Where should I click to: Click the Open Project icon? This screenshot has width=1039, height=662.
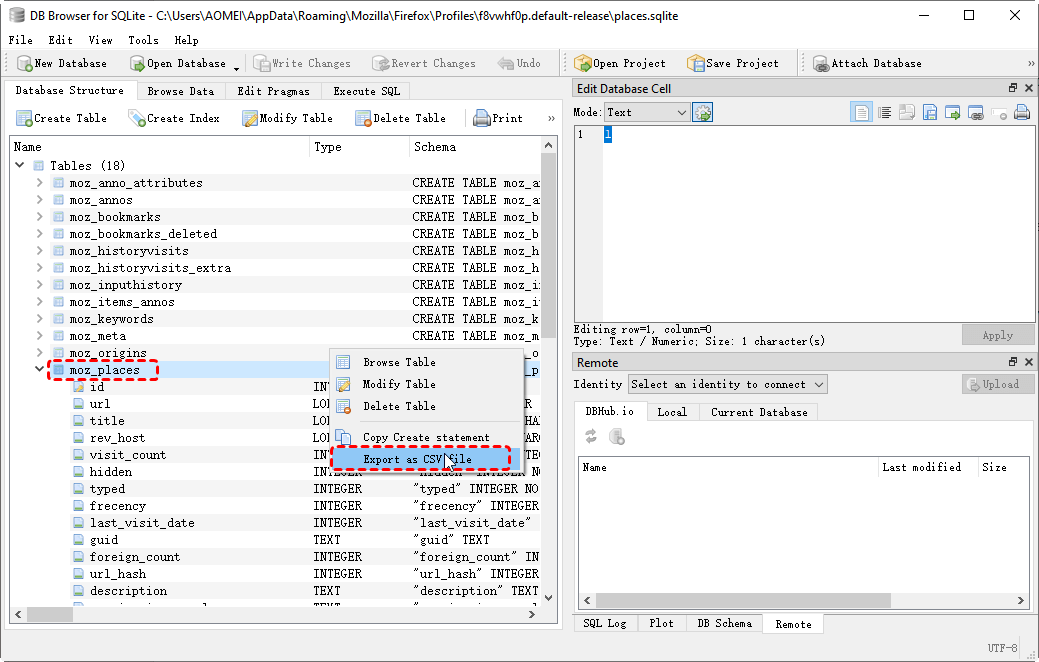tap(583, 63)
